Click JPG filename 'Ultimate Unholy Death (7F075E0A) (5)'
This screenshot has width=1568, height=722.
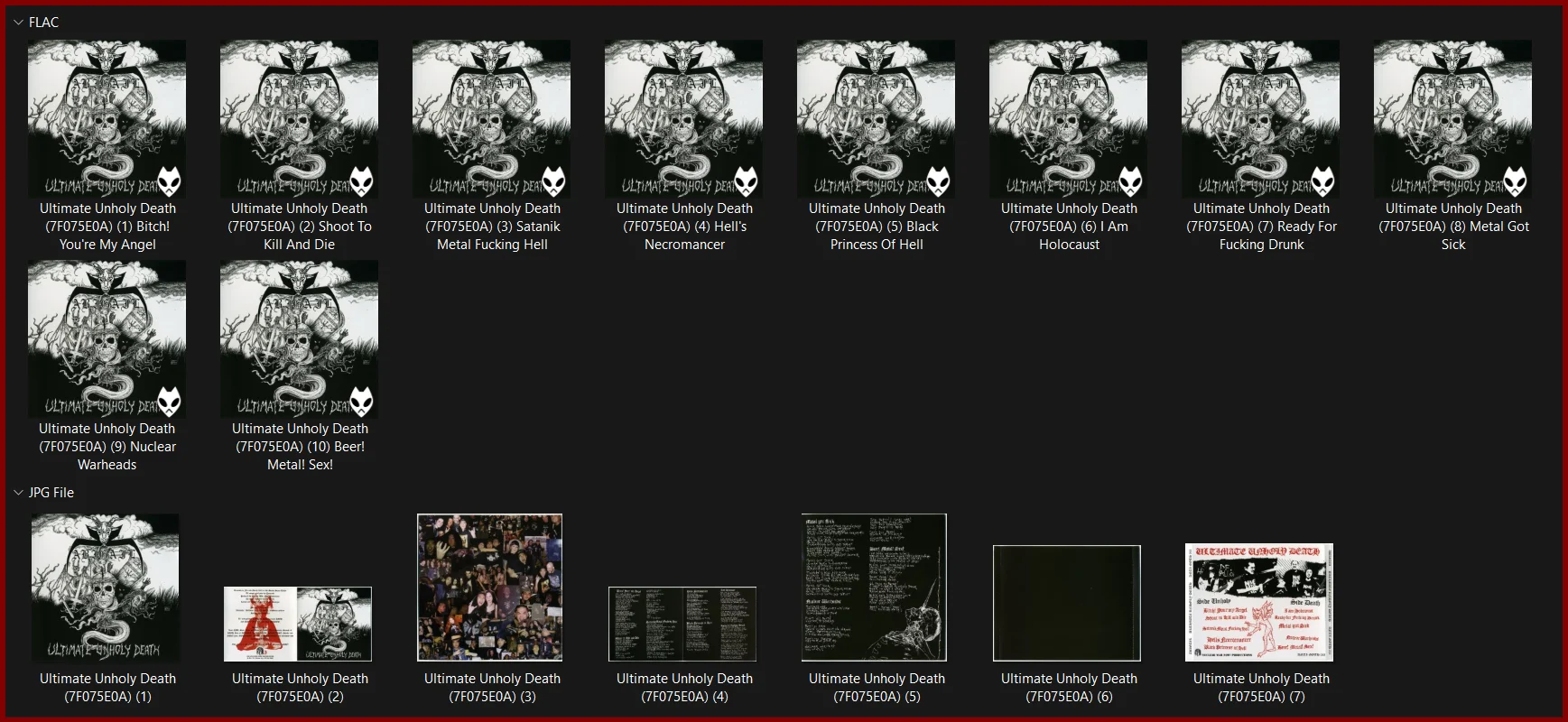[877, 688]
